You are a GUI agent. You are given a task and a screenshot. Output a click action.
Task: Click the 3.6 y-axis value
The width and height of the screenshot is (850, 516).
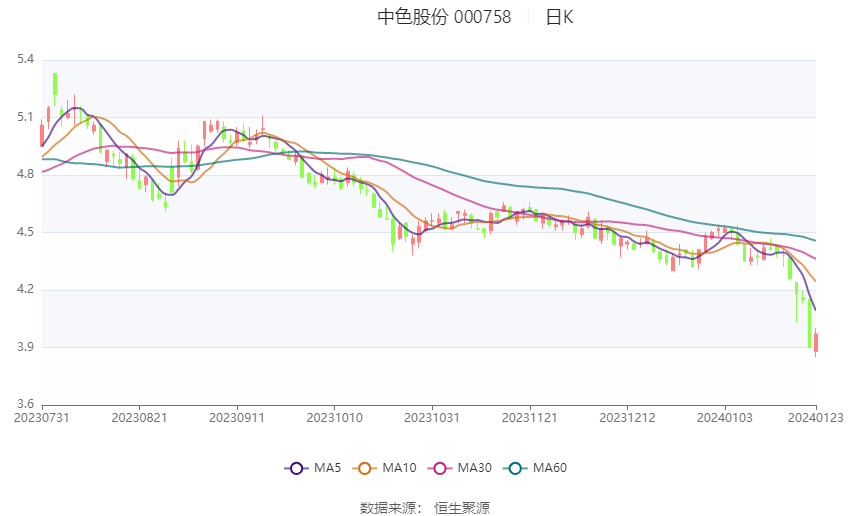(x=25, y=404)
